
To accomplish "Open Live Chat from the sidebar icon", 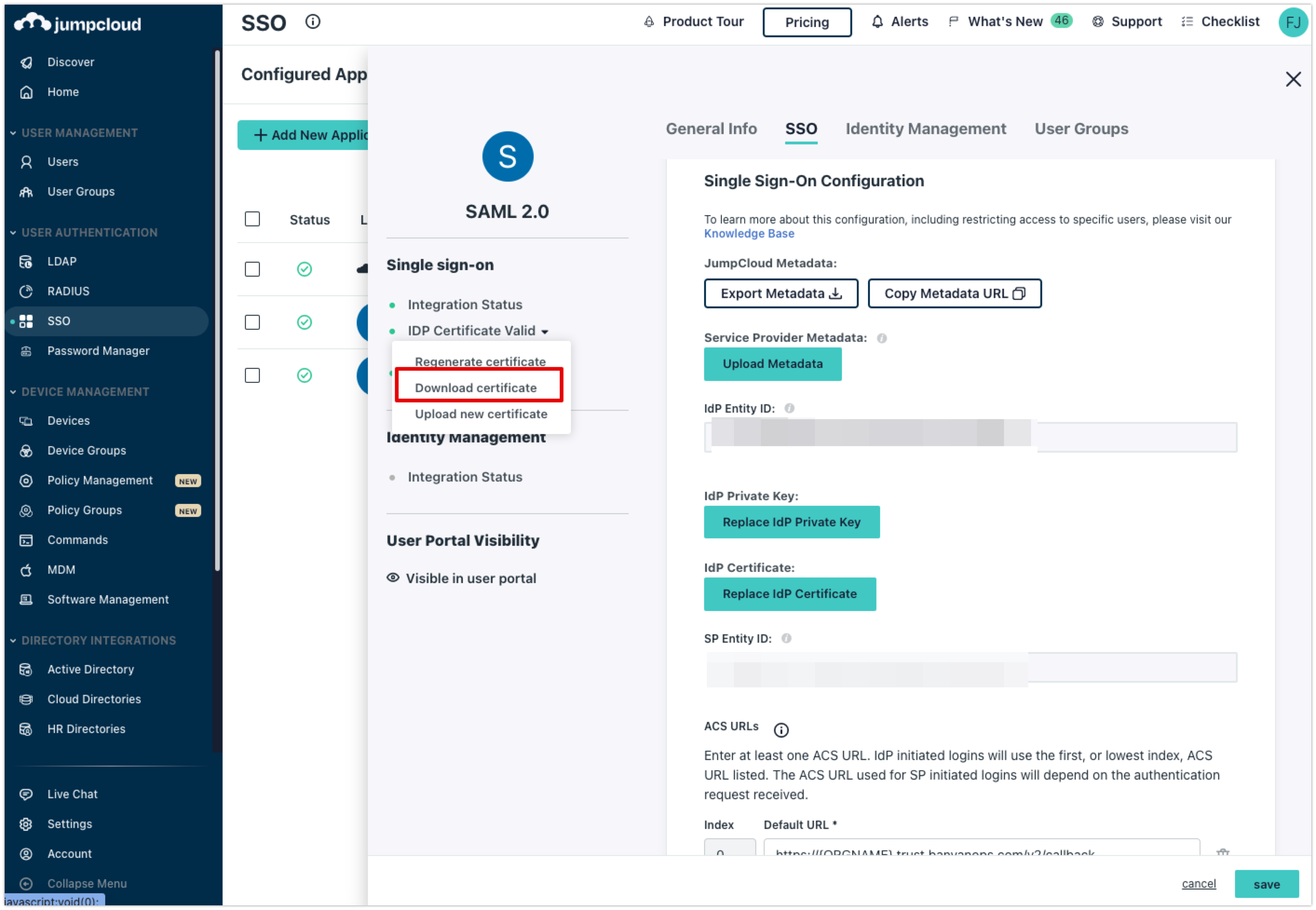I will (x=26, y=794).
